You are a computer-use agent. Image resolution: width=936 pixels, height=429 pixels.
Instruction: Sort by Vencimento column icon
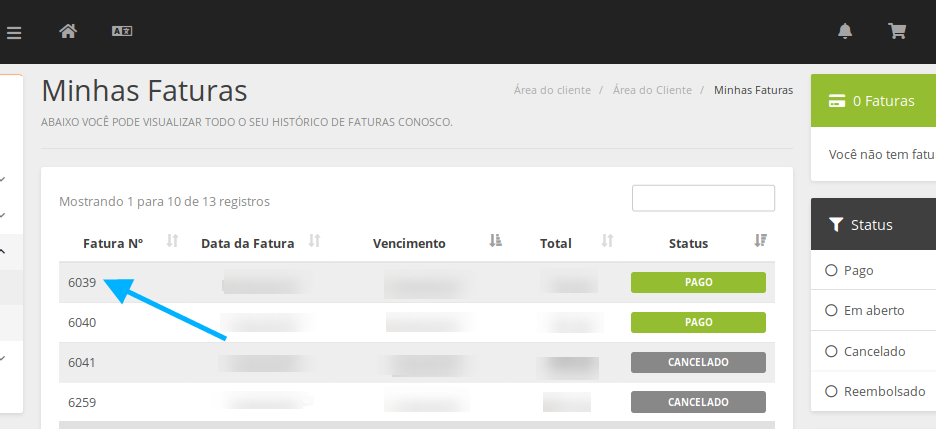[x=495, y=241]
